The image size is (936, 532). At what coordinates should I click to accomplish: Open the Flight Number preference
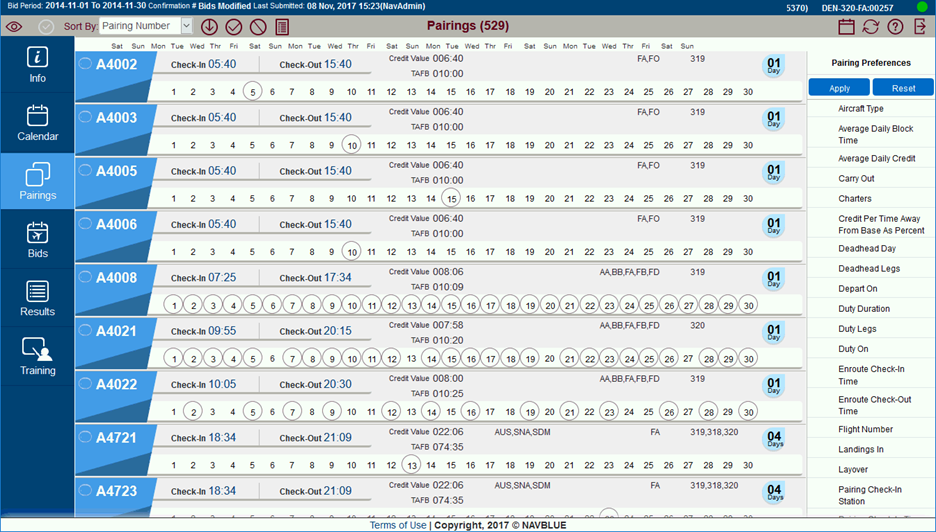[x=865, y=429]
